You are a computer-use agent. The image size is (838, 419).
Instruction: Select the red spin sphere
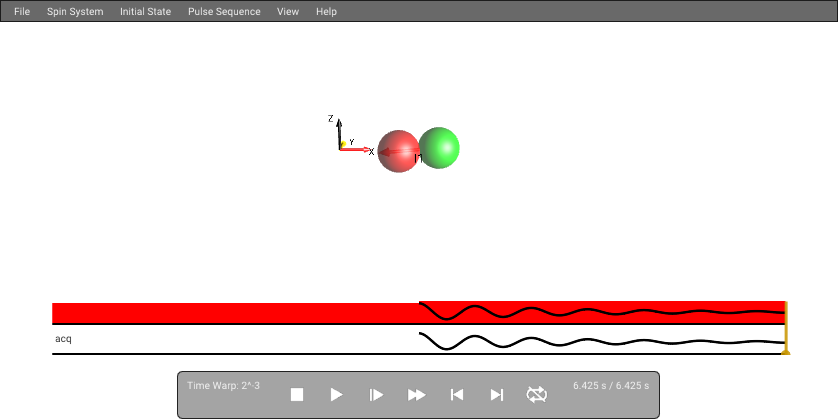point(398,151)
